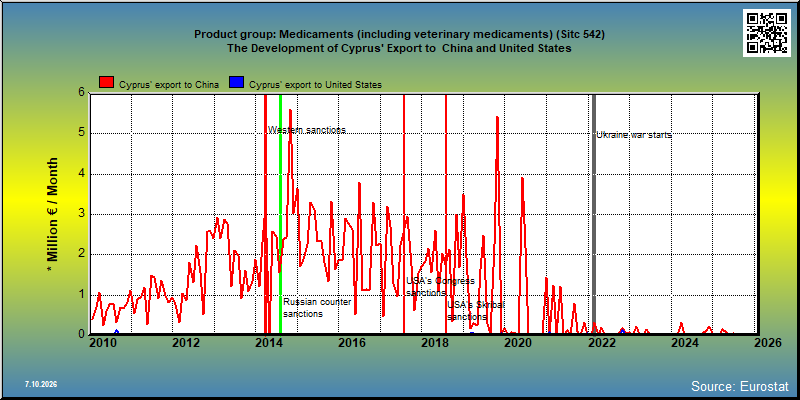The height and width of the screenshot is (400, 800).
Task: Click the 'Russian counter sanctions' annotation
Action: point(317,308)
